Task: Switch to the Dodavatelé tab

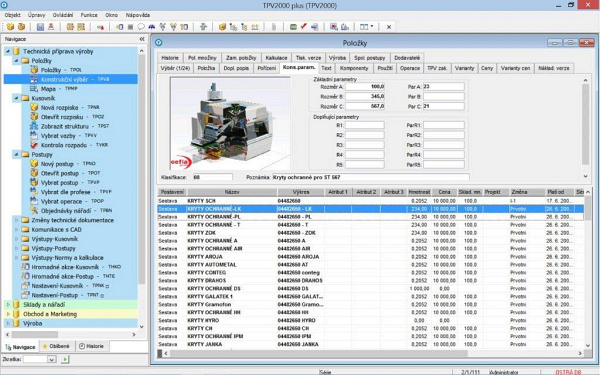Action: point(407,58)
